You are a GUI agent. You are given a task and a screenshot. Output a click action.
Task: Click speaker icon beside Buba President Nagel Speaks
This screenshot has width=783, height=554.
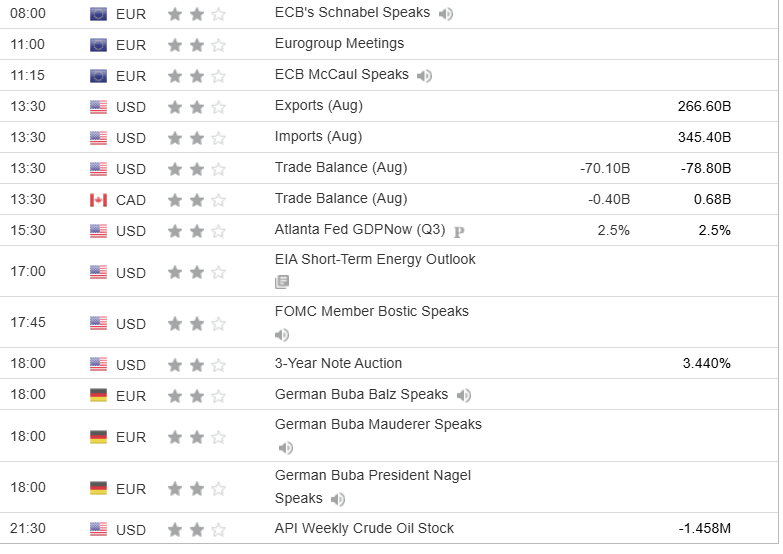click(x=338, y=499)
